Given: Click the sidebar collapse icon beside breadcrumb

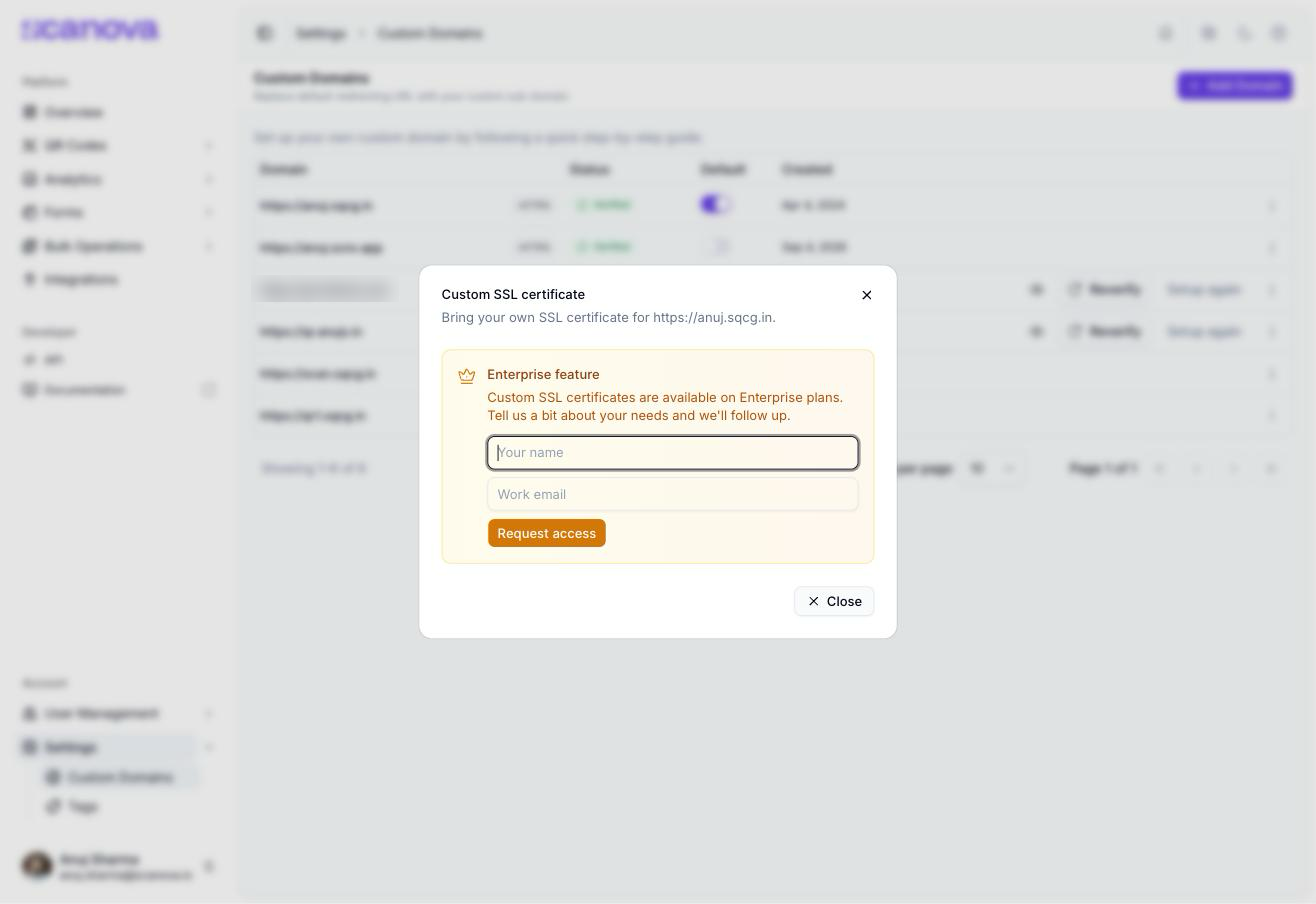Looking at the screenshot, I should [x=265, y=33].
